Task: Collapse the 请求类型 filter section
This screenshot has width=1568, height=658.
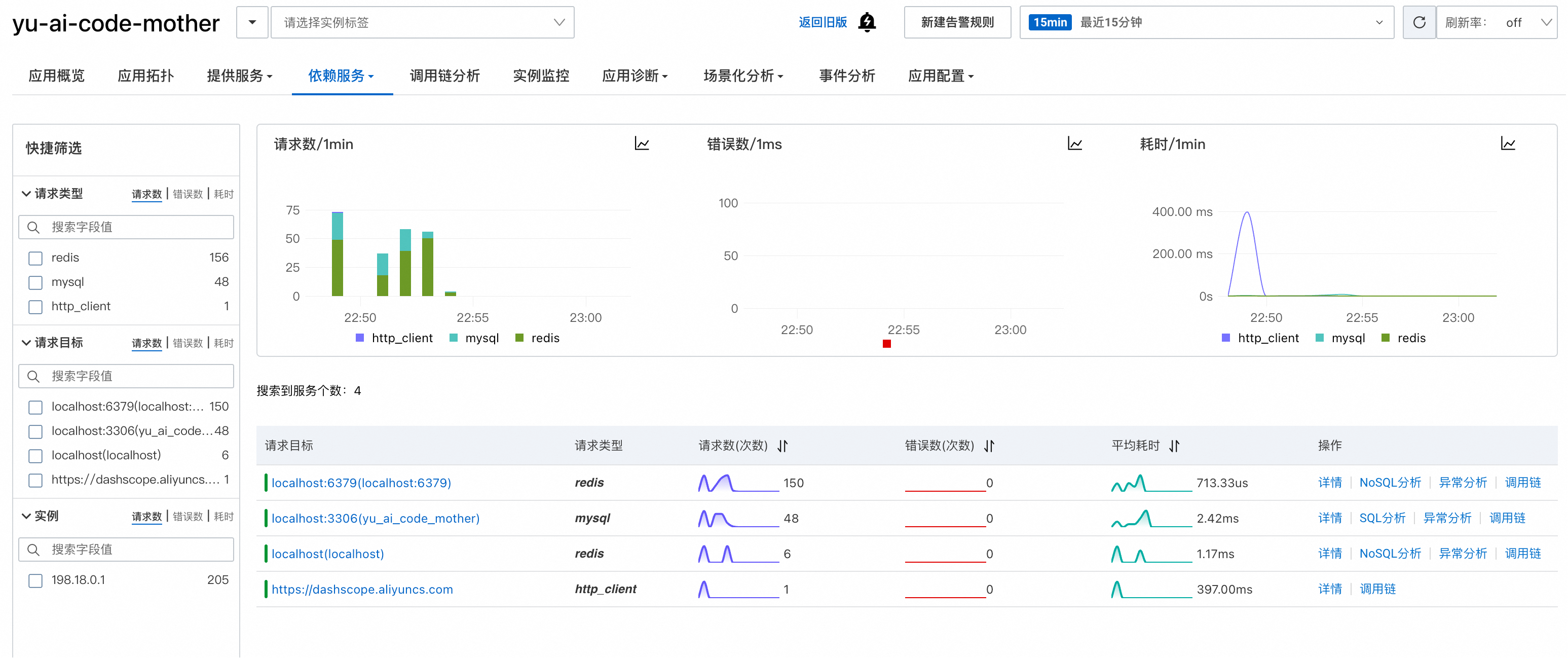Action: (x=26, y=194)
